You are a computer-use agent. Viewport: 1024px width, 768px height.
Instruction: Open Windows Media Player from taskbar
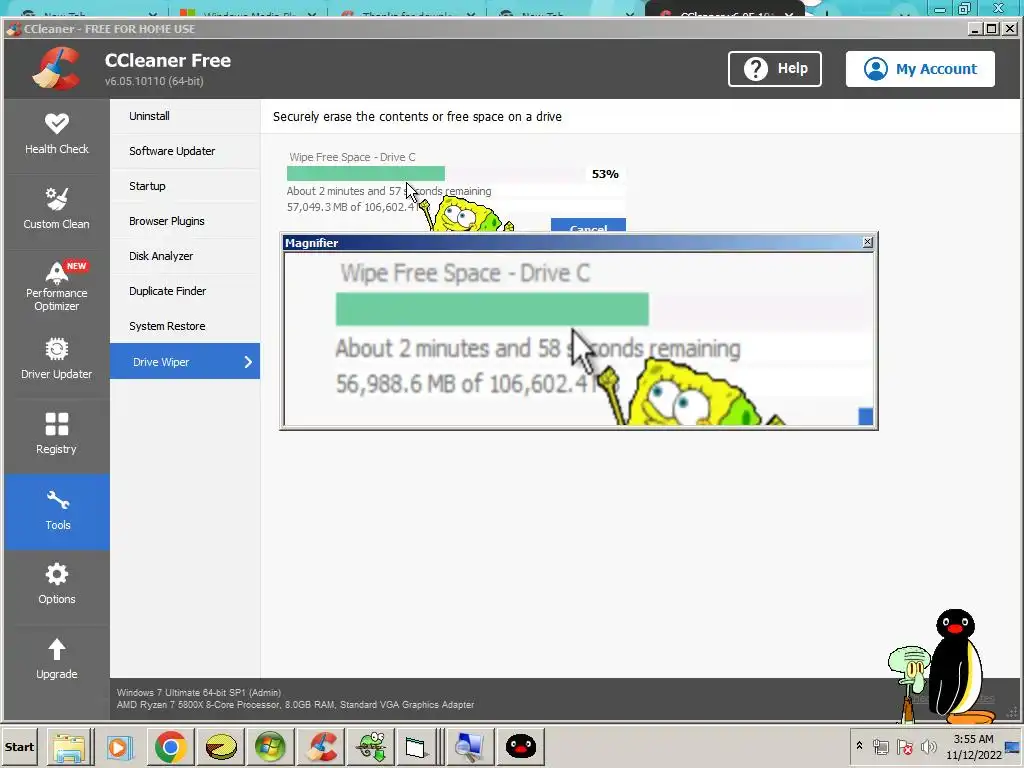(x=120, y=746)
